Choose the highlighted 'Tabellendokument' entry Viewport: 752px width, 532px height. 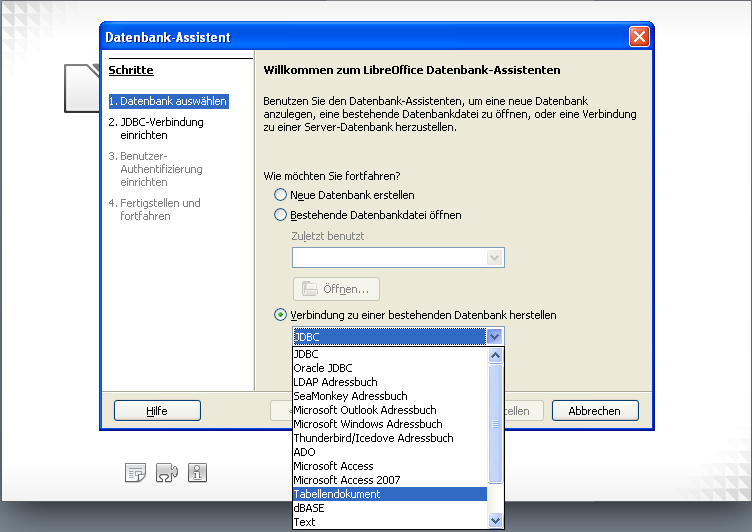point(390,494)
